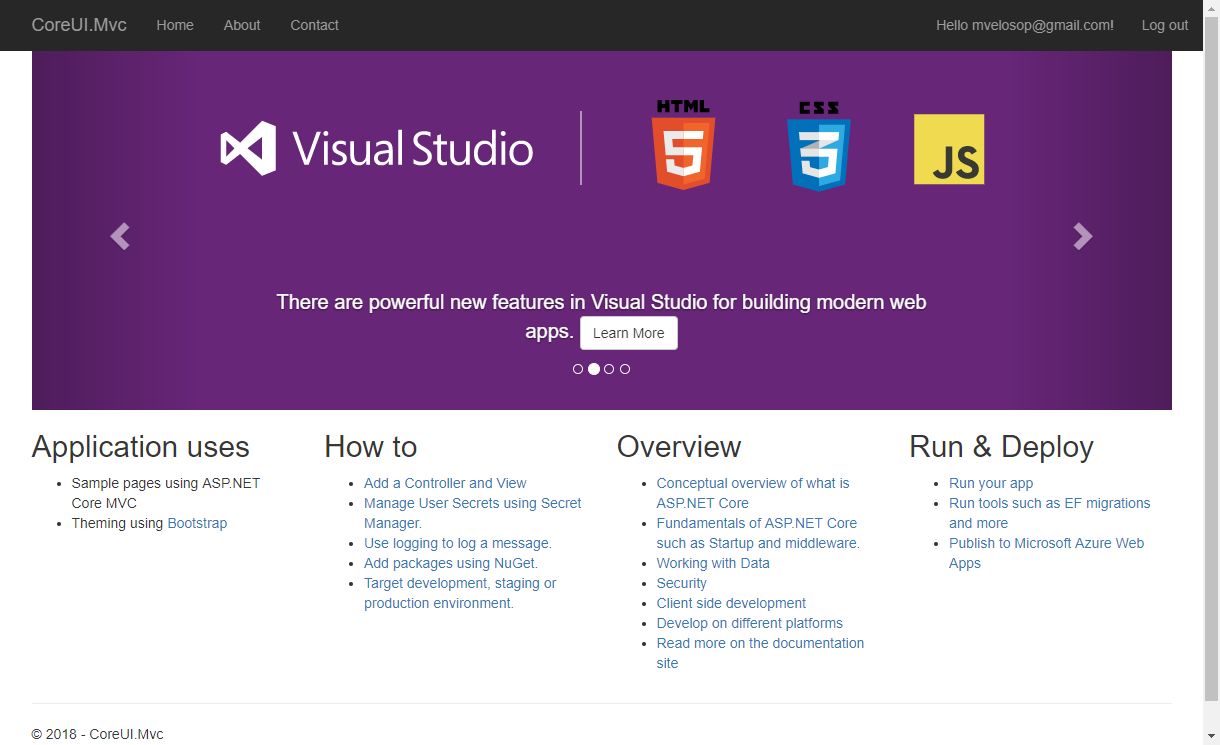
Task: Open Use logging to log a message
Action: pos(458,543)
